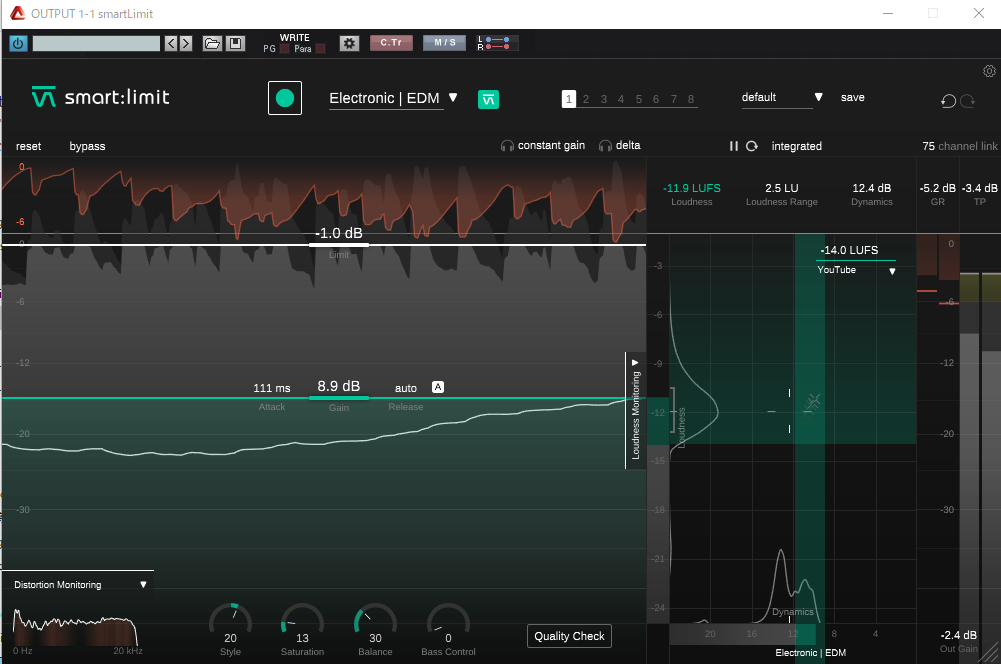Toggle the plugin power button
1001x664 pixels.
coord(18,43)
